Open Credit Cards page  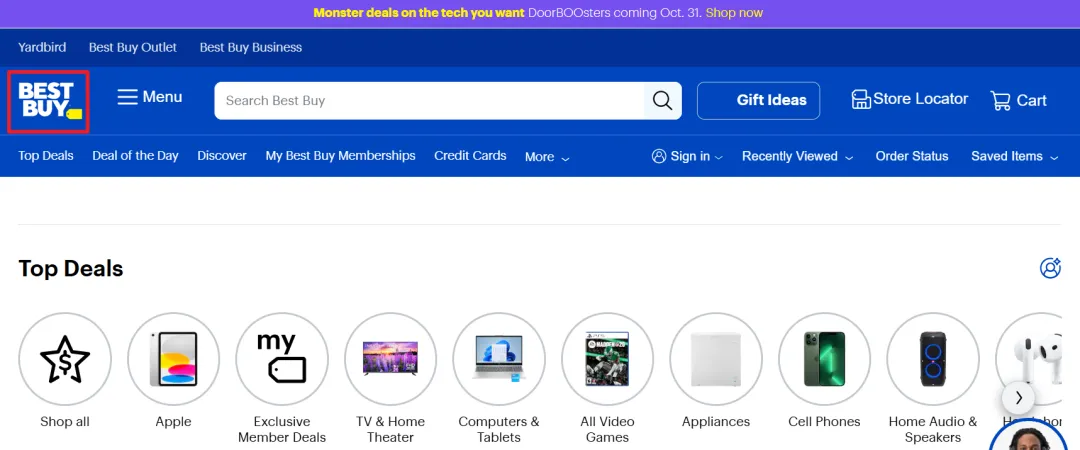click(x=470, y=156)
